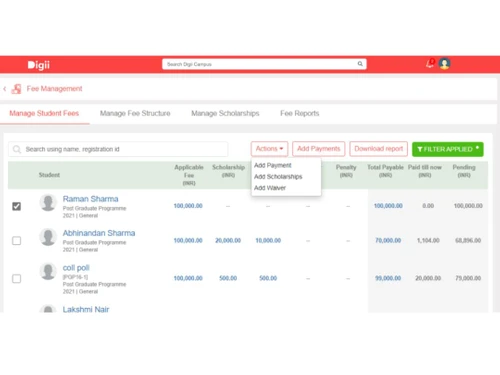This screenshot has height=375, width=500.
Task: Click Raman Sharma's avatar picture
Action: [48, 203]
